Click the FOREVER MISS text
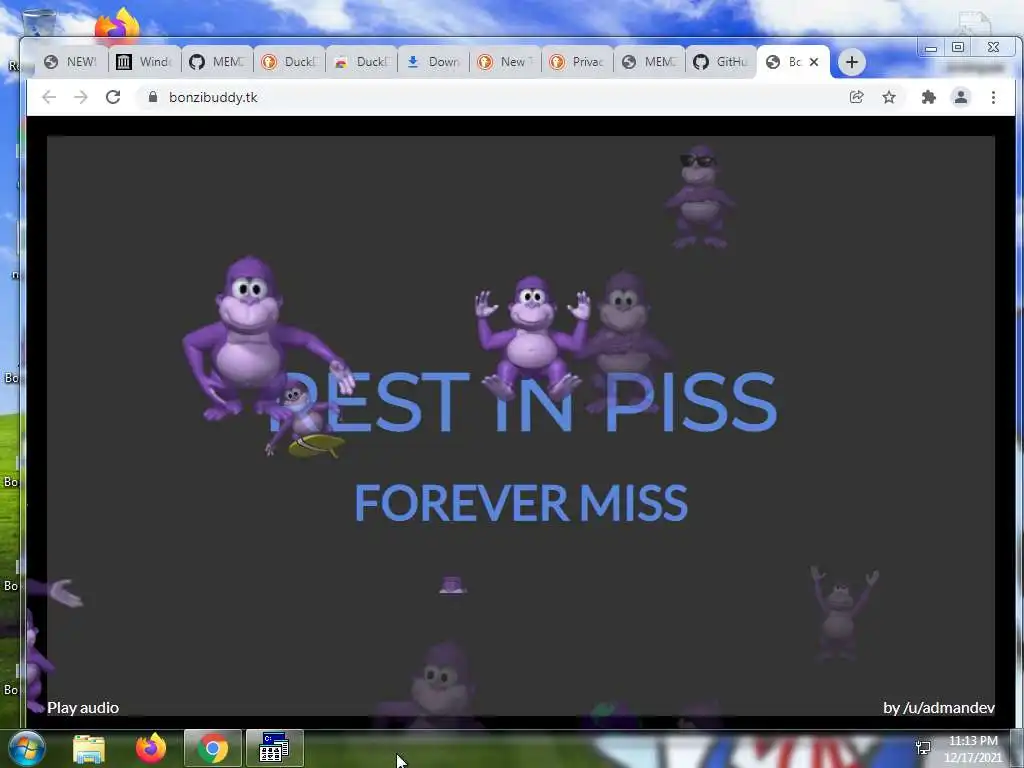Viewport: 1024px width, 768px height. click(x=520, y=503)
